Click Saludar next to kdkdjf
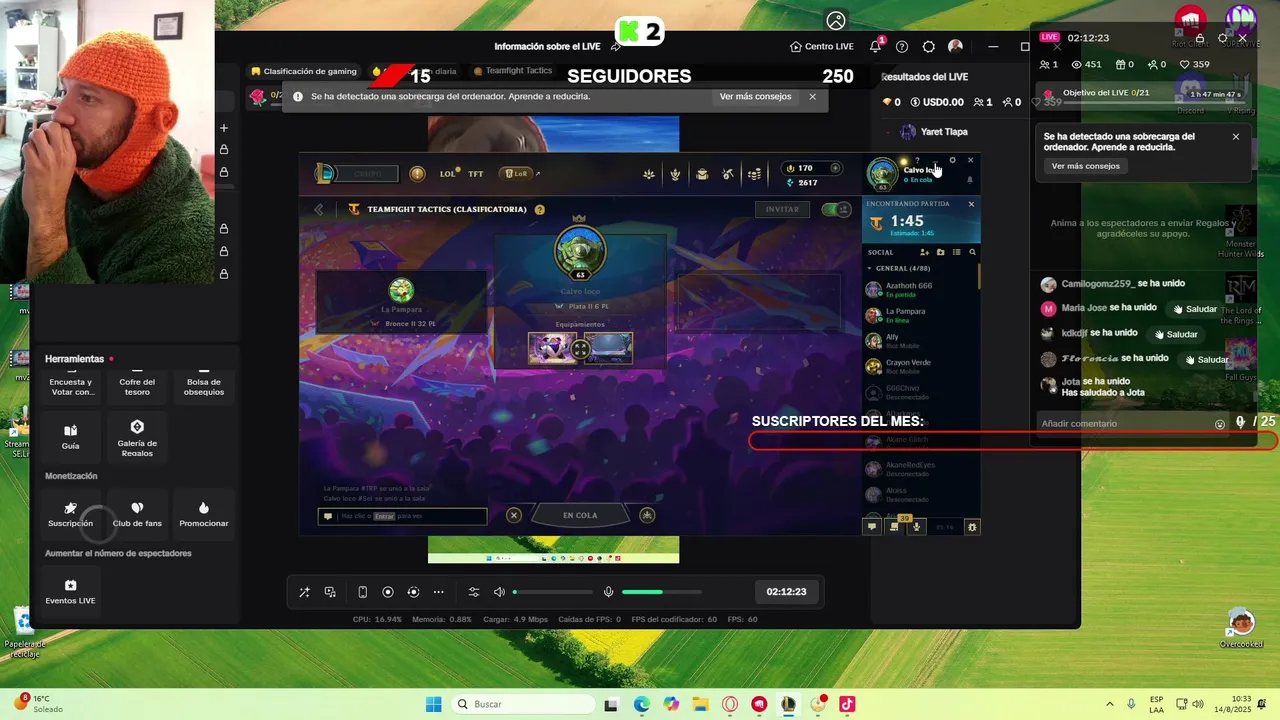The image size is (1280, 720). tap(1176, 334)
